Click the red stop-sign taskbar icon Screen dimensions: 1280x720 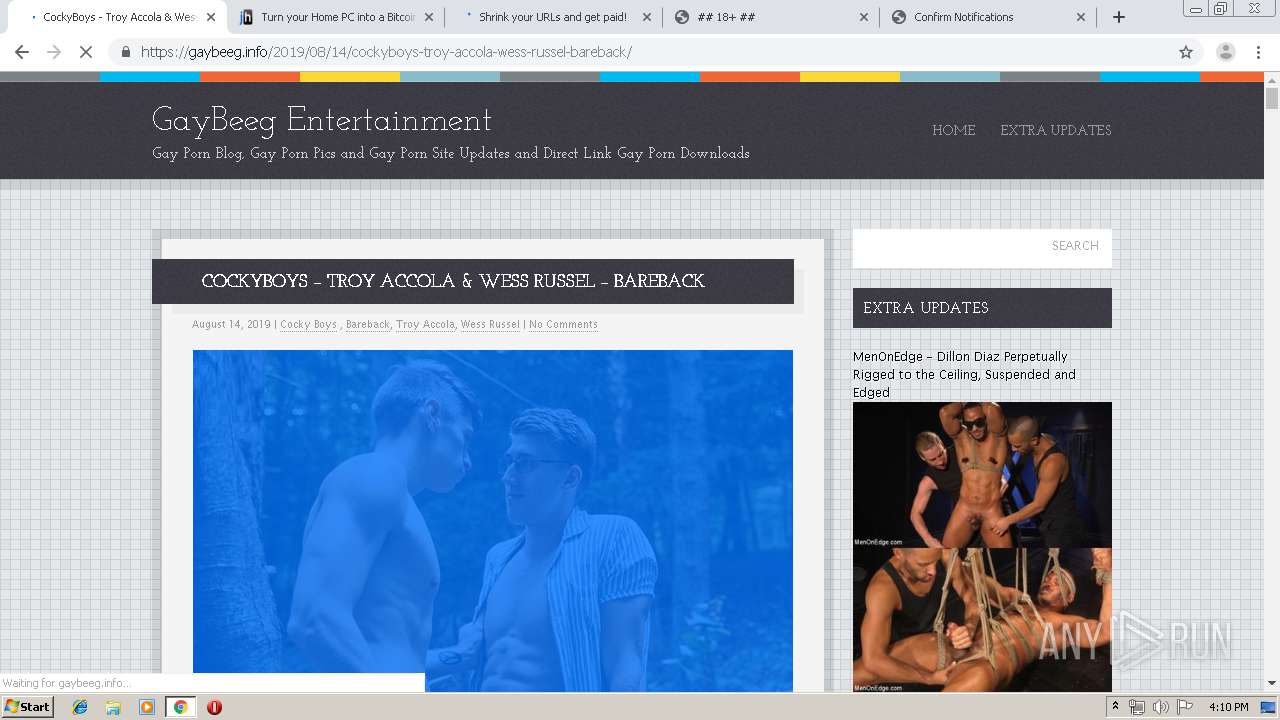[x=214, y=707]
